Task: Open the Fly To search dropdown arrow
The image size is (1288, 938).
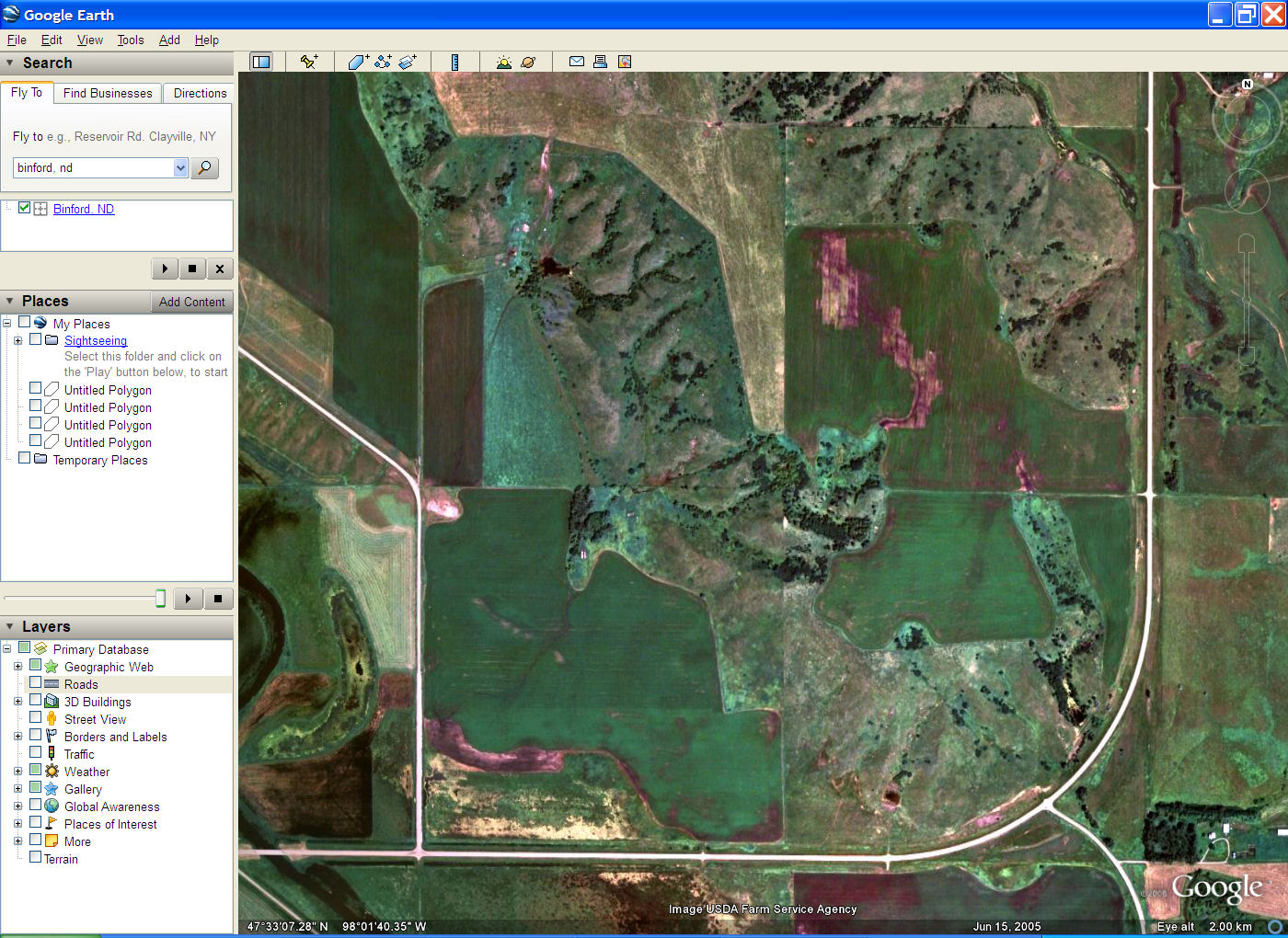Action: (x=180, y=167)
